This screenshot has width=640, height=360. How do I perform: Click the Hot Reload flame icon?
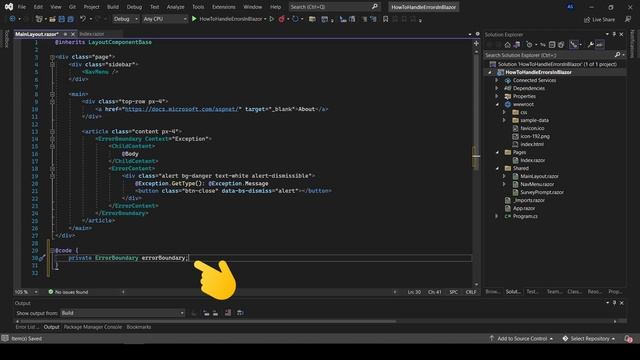pos(282,19)
